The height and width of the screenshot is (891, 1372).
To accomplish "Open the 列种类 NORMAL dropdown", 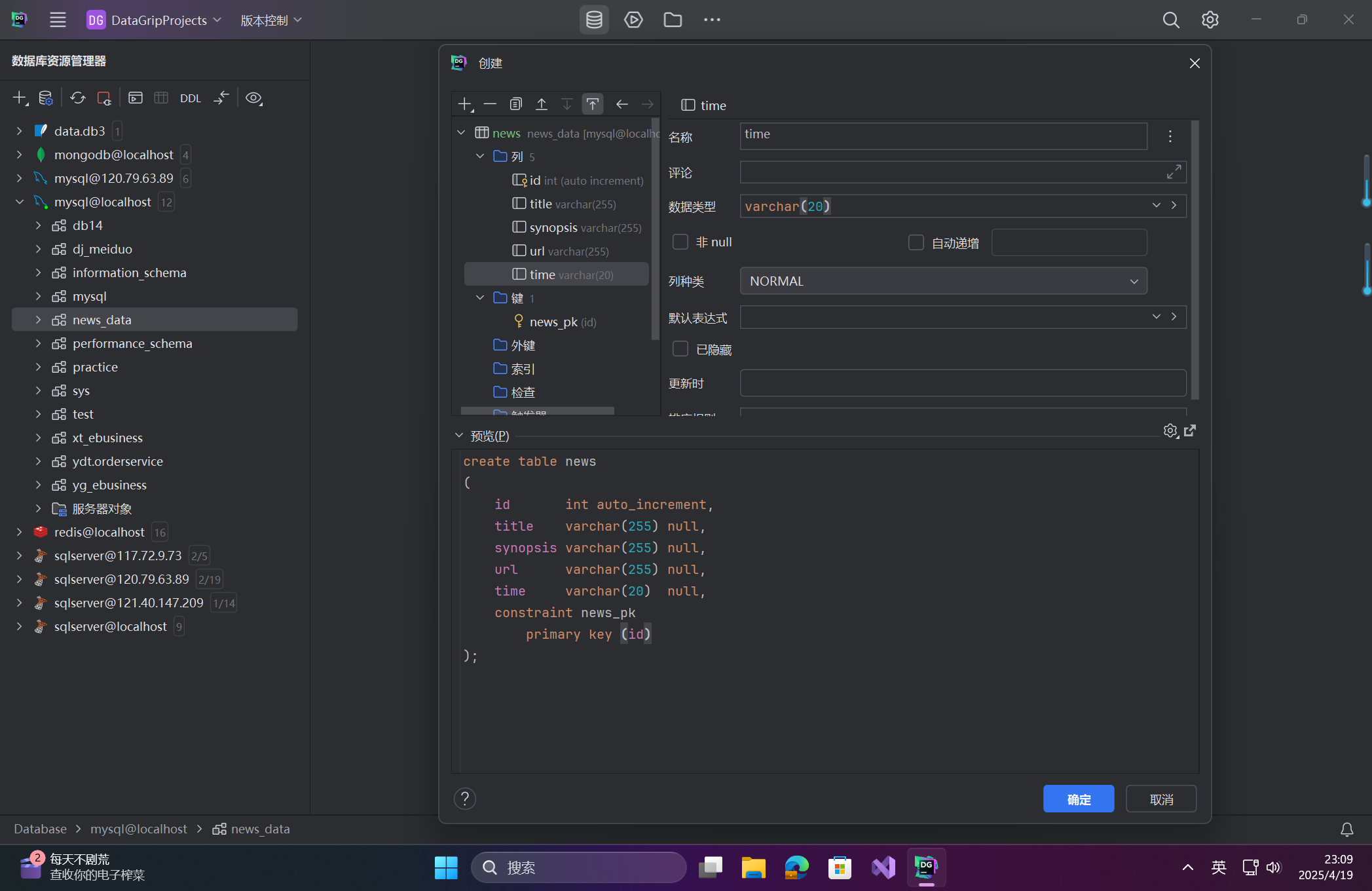I will click(943, 281).
